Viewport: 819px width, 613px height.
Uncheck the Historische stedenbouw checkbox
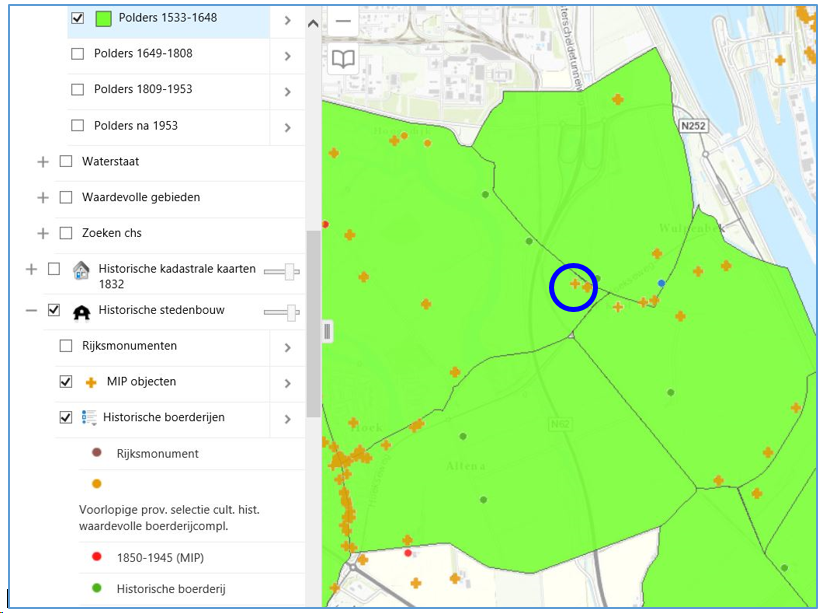coord(54,310)
